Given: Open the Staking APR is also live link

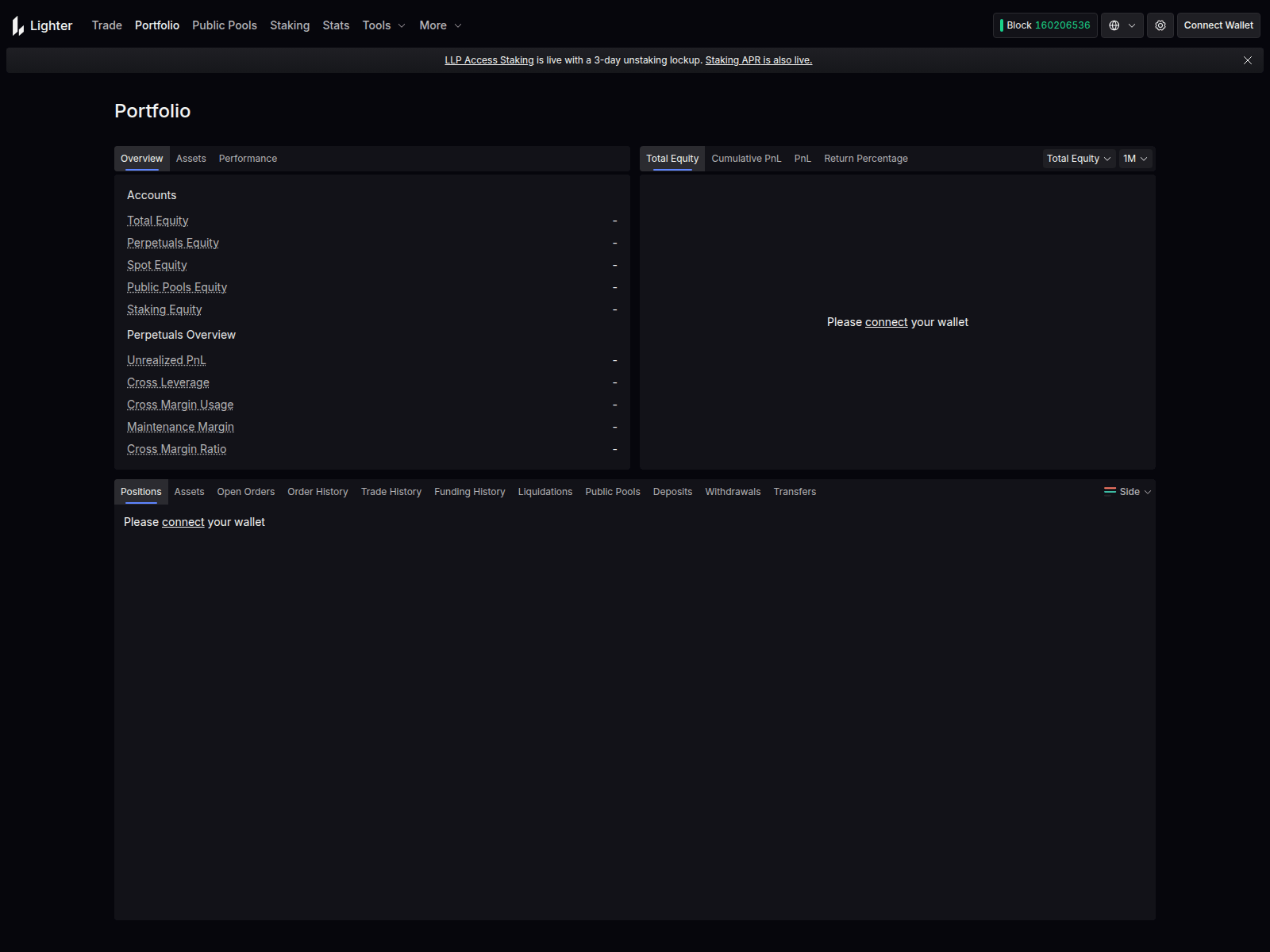Looking at the screenshot, I should (759, 60).
